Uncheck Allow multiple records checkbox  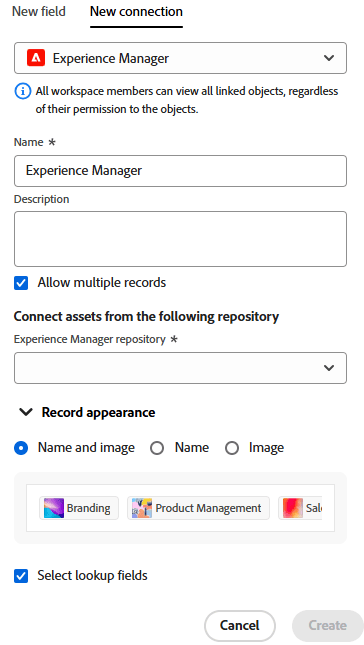21,283
